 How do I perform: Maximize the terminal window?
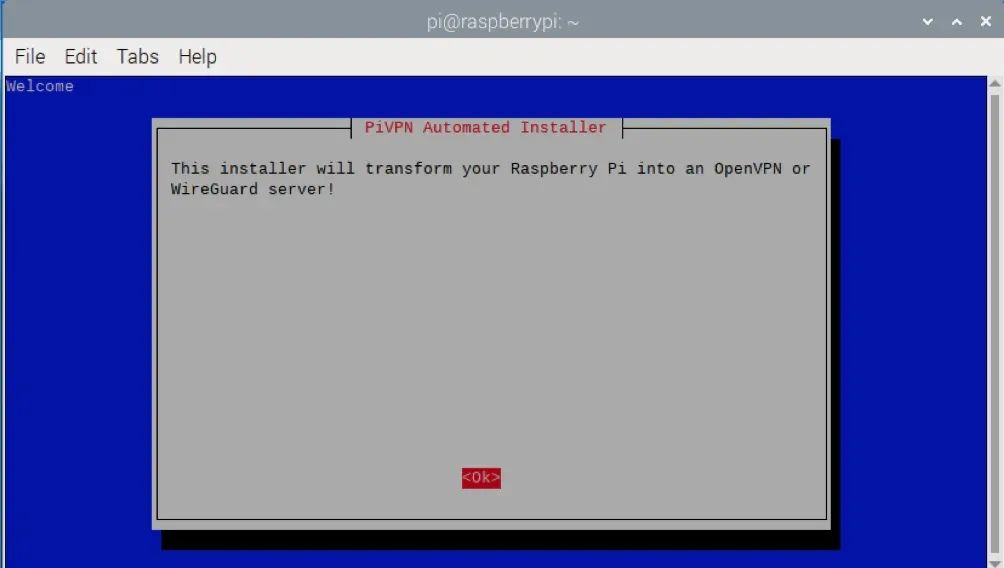pyautogui.click(x=956, y=21)
